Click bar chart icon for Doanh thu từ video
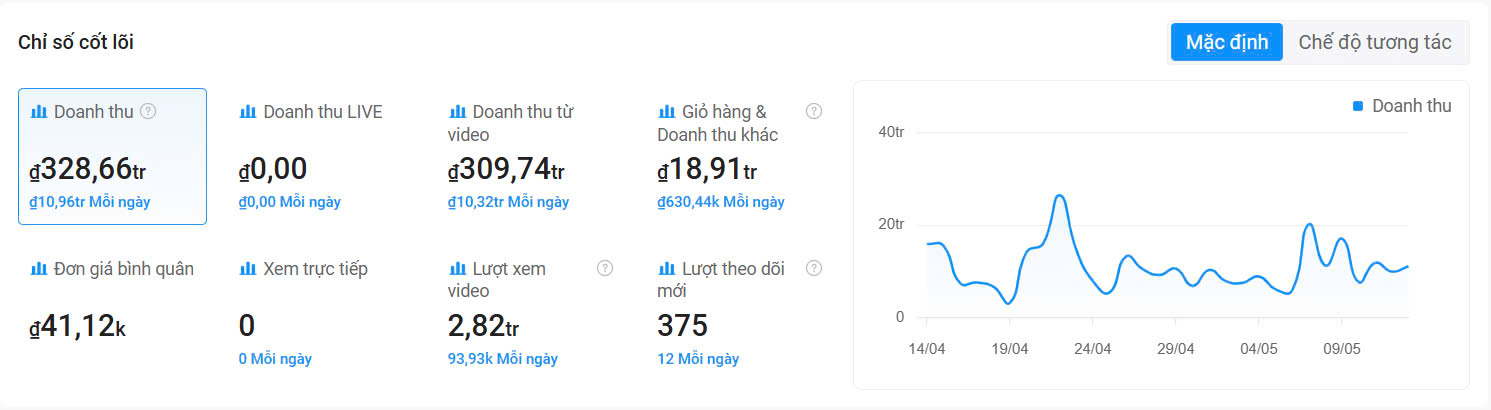This screenshot has width=1491, height=410. click(x=457, y=112)
